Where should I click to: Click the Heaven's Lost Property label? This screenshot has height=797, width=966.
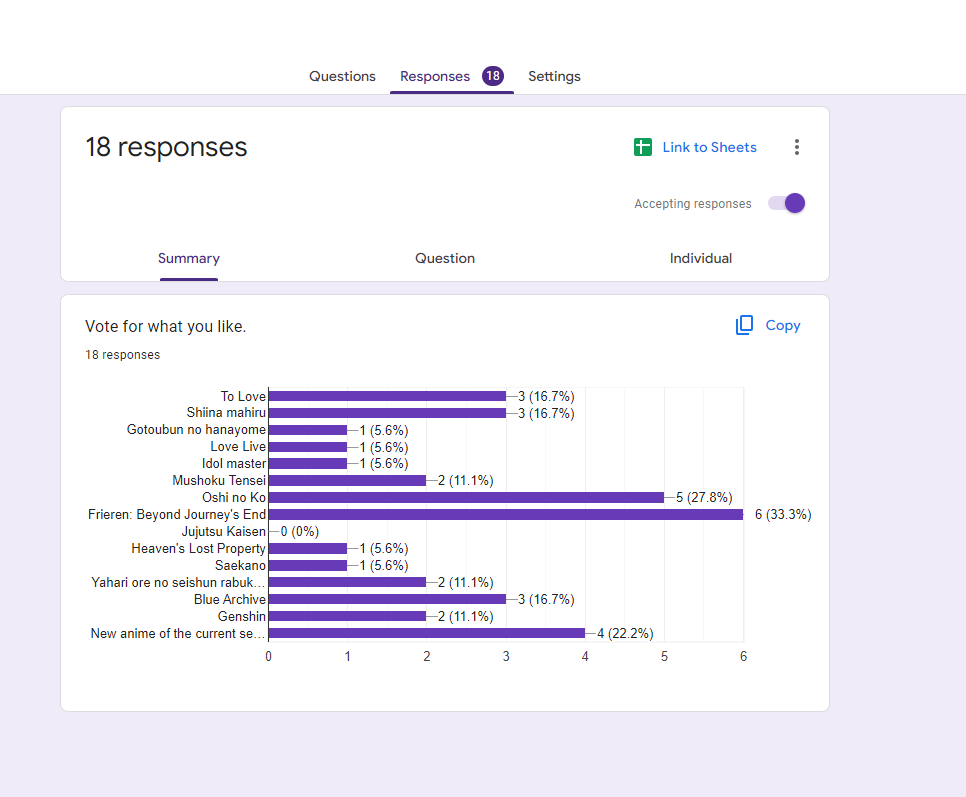(x=198, y=548)
